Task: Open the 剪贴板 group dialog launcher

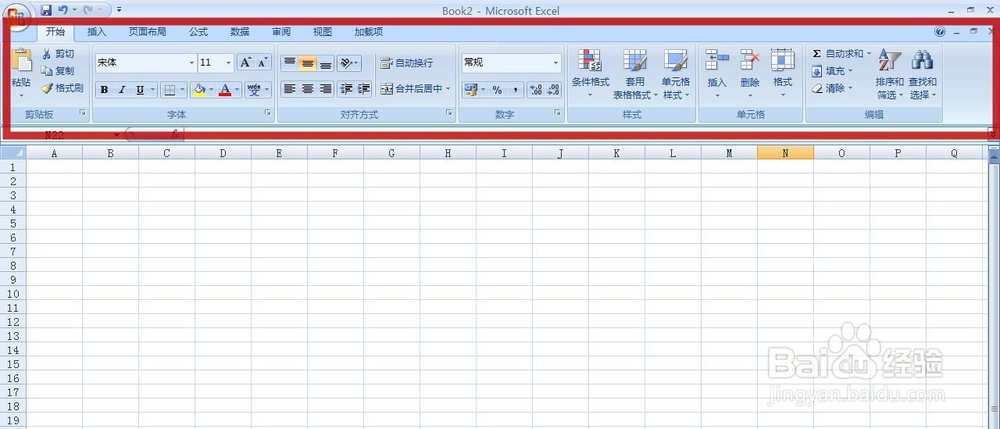Action: click(82, 113)
